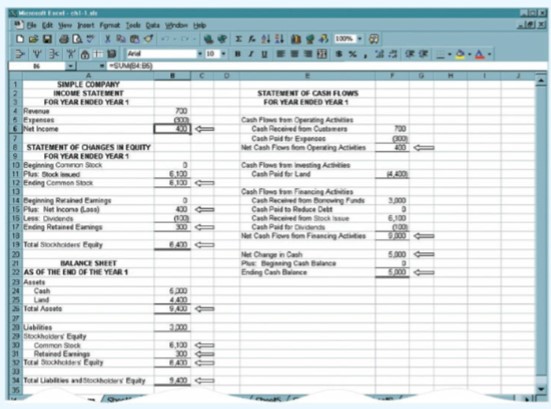The image size is (551, 409).
Task: Print the sheet with the printer icon
Action: click(64, 39)
